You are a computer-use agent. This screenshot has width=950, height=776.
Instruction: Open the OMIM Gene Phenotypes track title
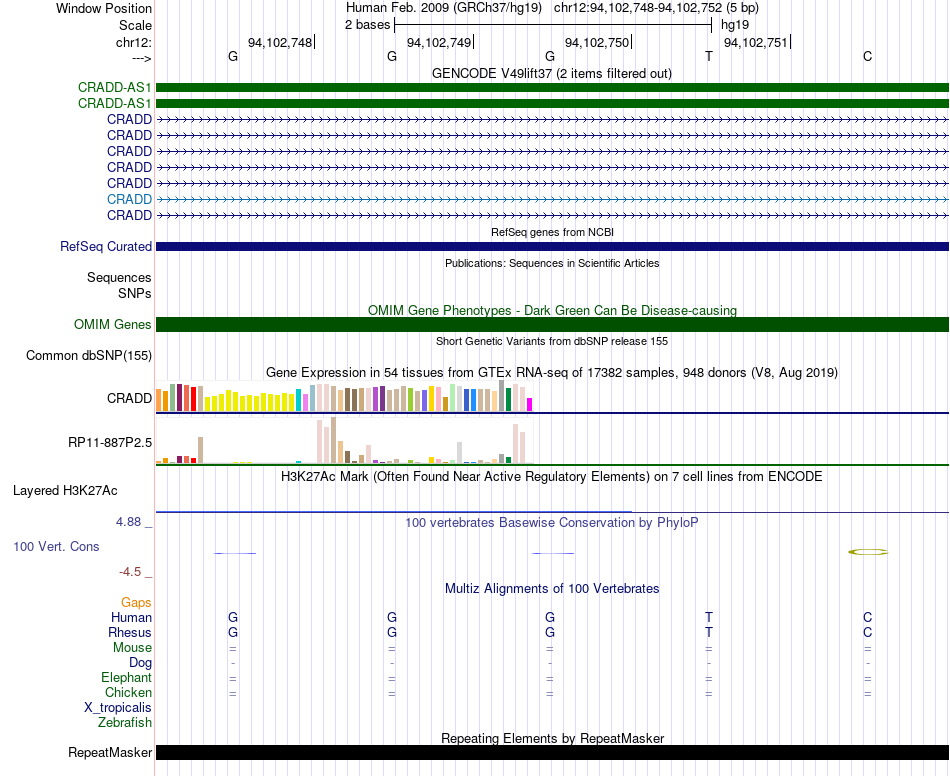pos(552,310)
